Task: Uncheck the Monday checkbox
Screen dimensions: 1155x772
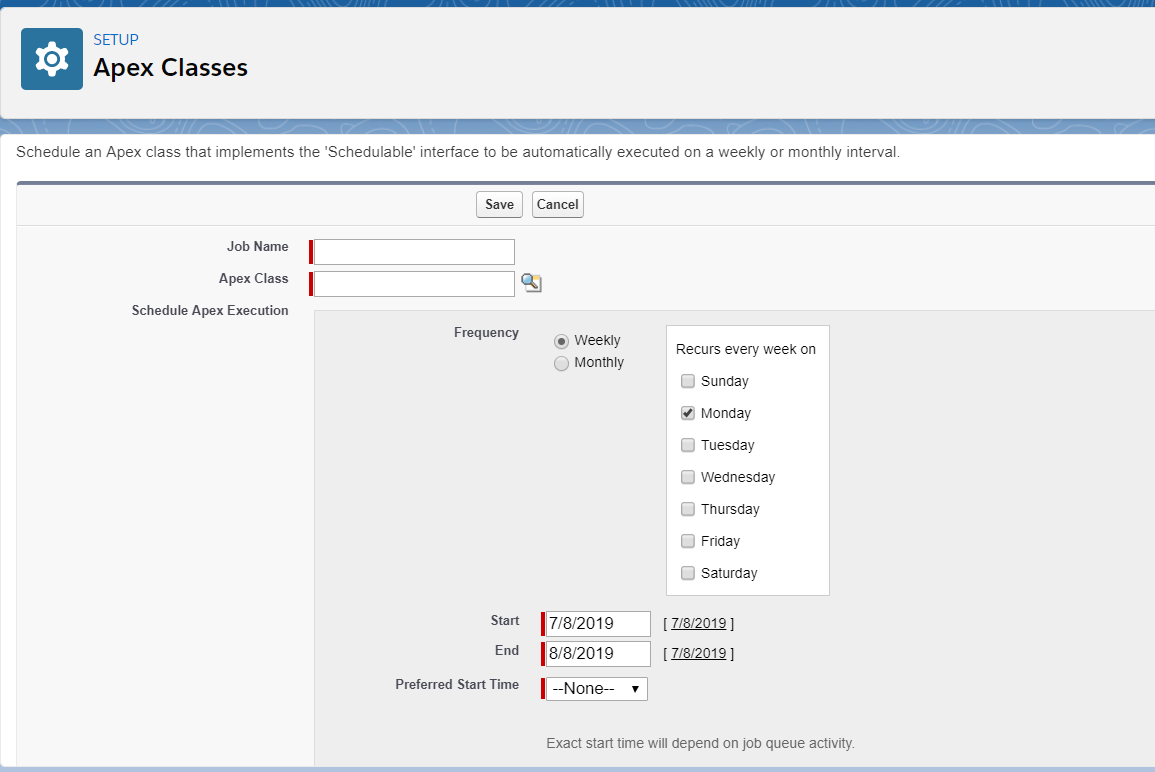Action: click(687, 413)
